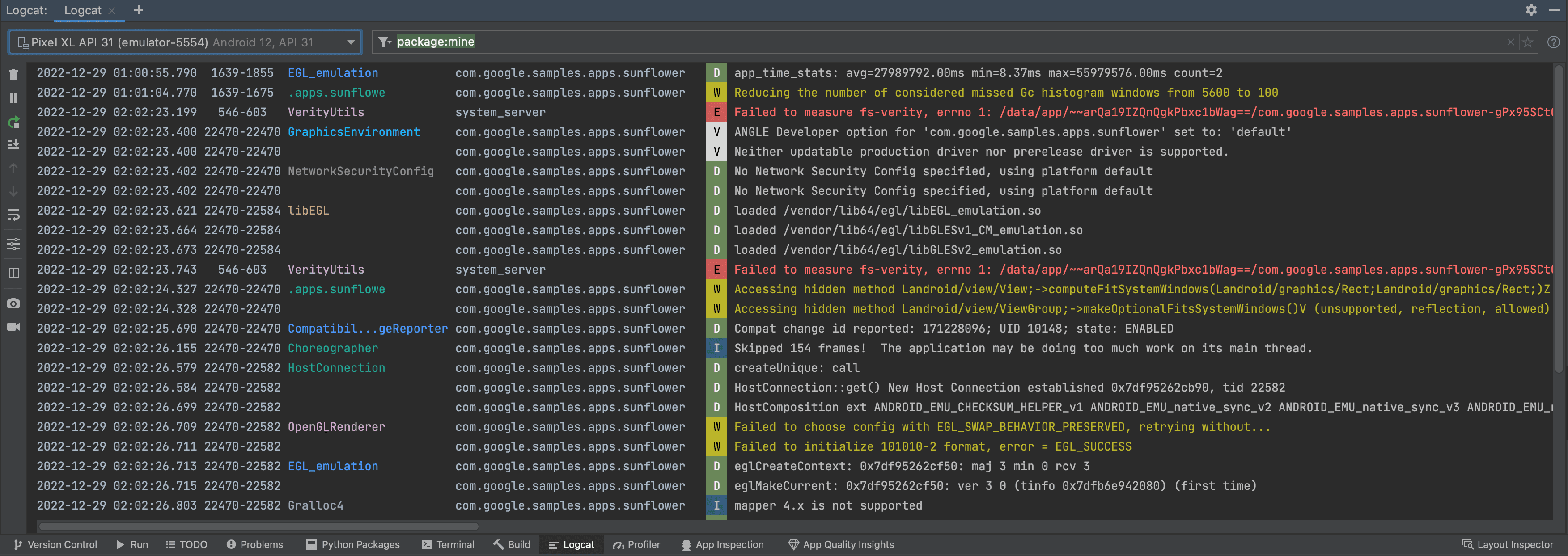Select 'Failed to choose config with EGL_SWAP_BEHAVIOR_PRESERVED' warning

[1003, 427]
